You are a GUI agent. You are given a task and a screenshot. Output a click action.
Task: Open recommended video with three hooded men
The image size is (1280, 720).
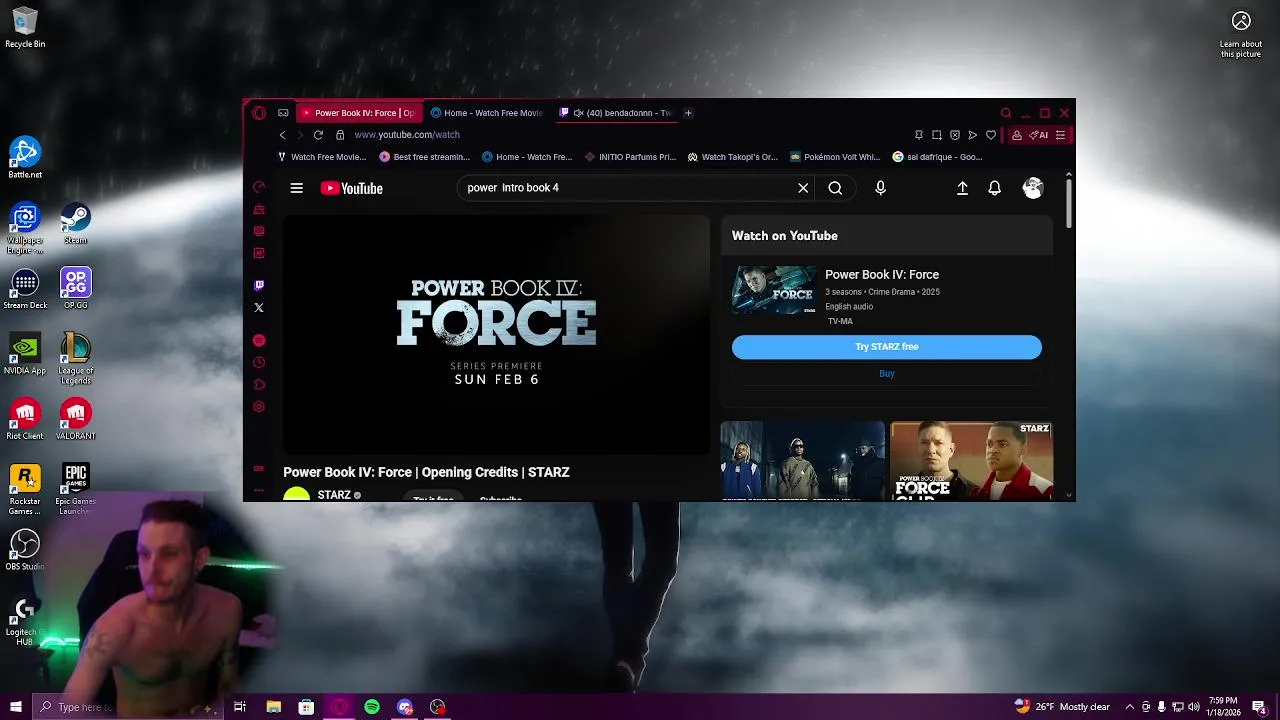[x=803, y=461]
